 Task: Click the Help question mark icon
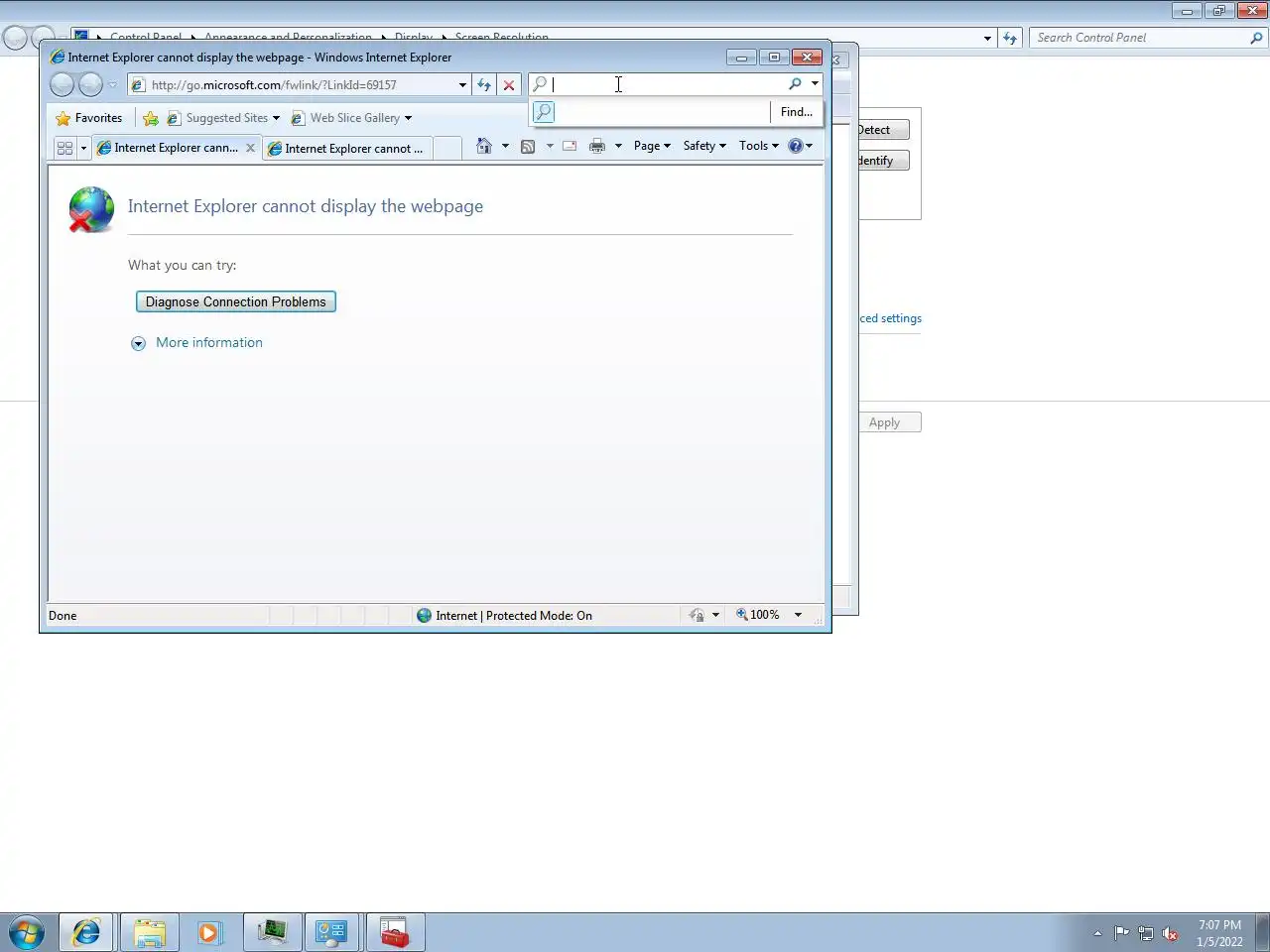795,146
